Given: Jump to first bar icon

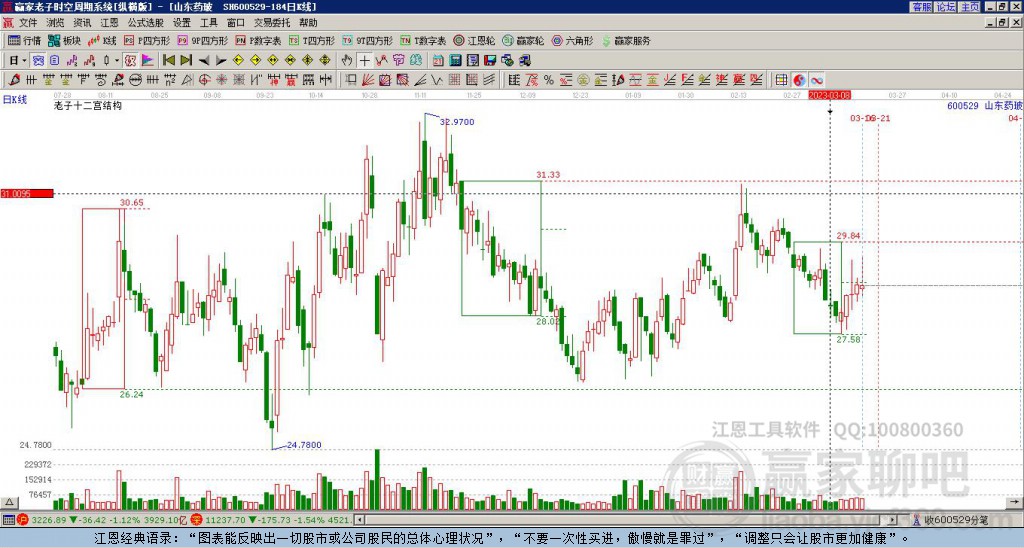Looking at the screenshot, I should 168,61.
